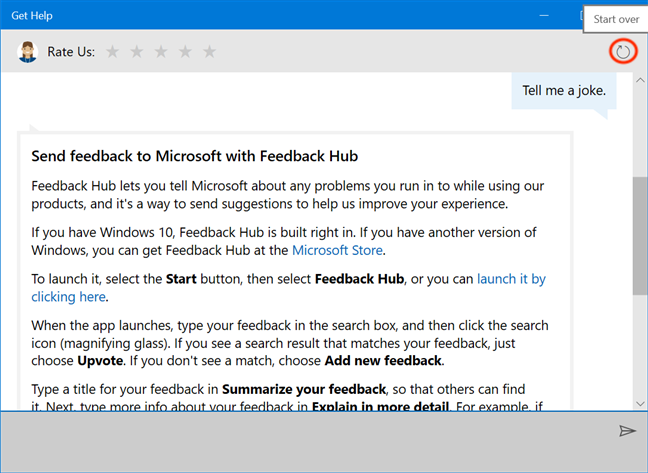Rate one star with first star
Image resolution: width=648 pixels, height=473 pixels.
coord(113,52)
